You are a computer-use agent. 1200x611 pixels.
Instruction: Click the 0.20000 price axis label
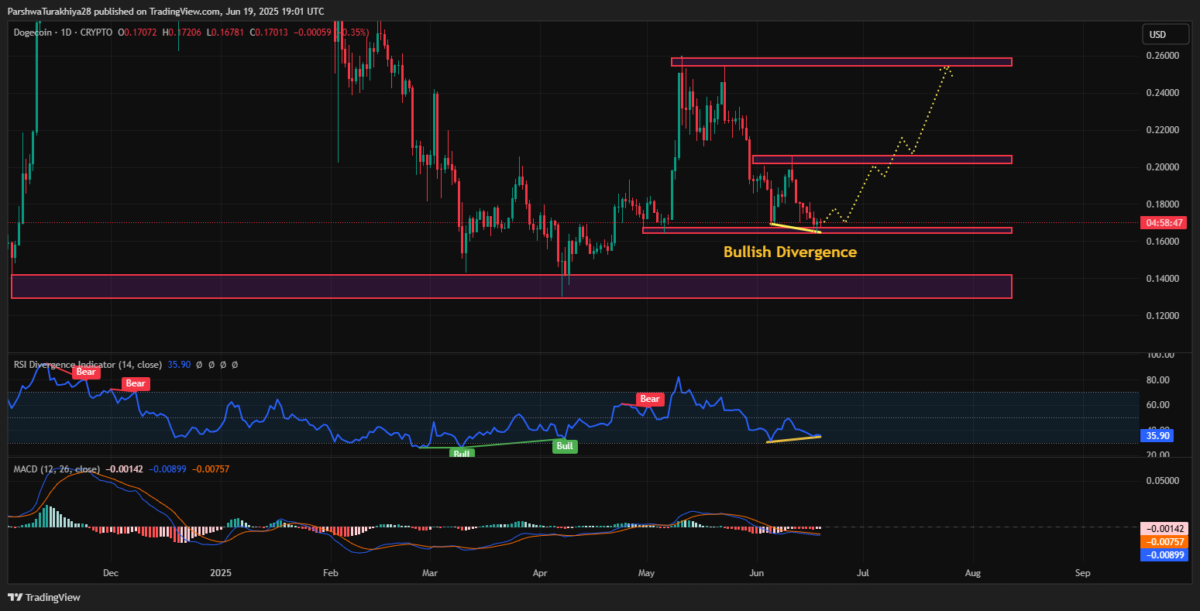click(1162, 167)
